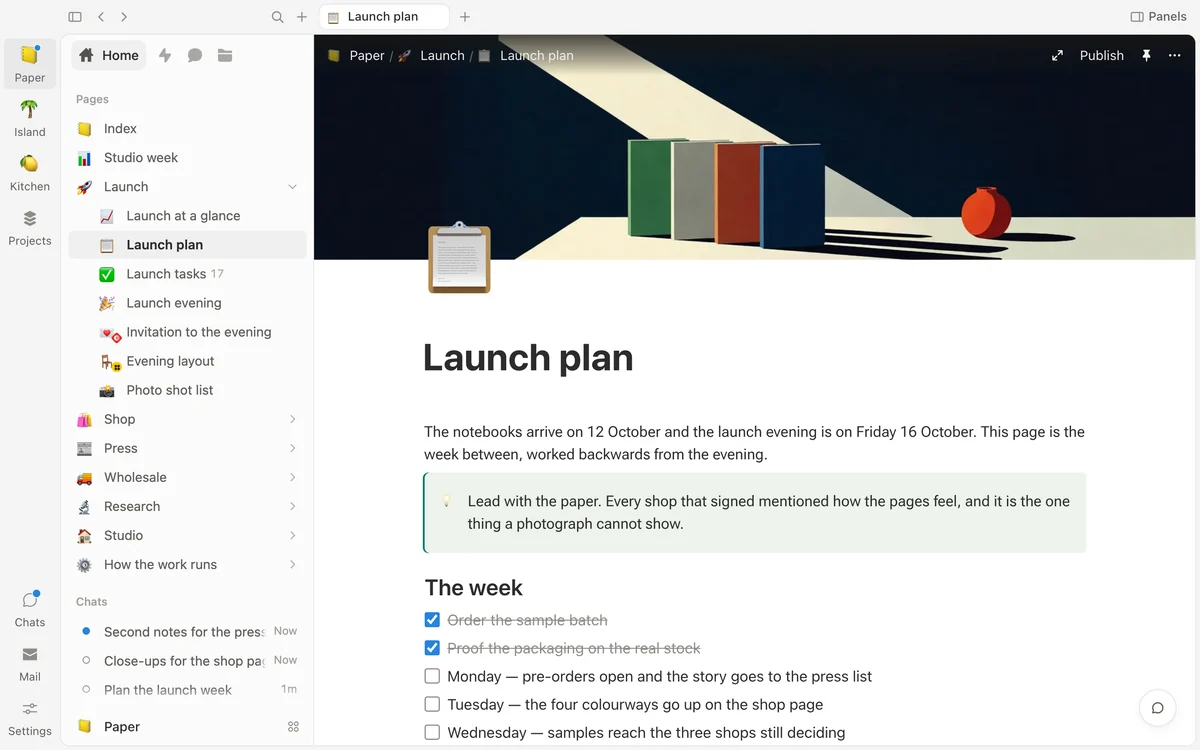
Task: Click the lightning bolt icon beside Home
Action: point(165,56)
